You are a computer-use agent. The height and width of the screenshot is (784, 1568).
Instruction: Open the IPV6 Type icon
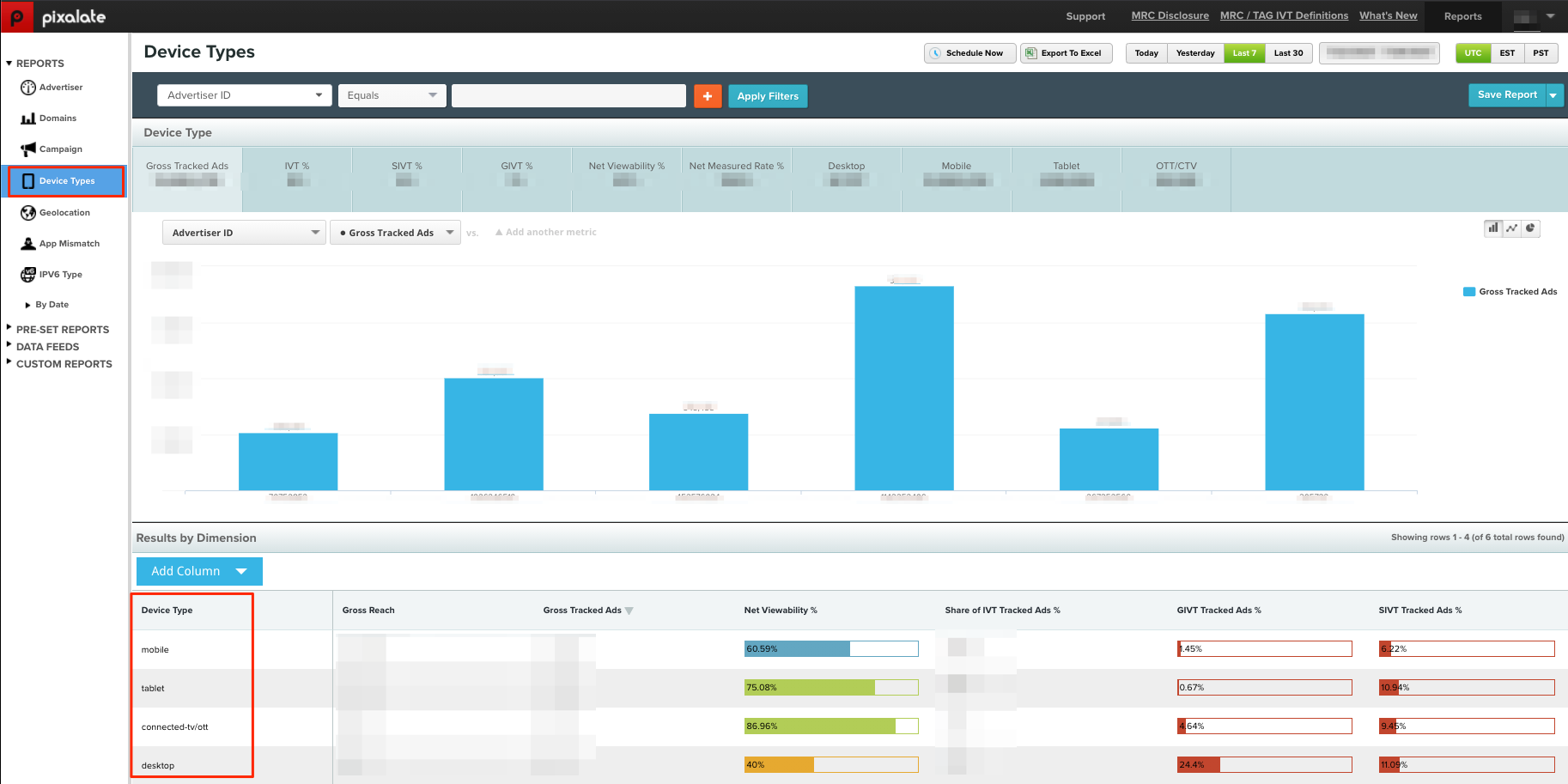28,275
